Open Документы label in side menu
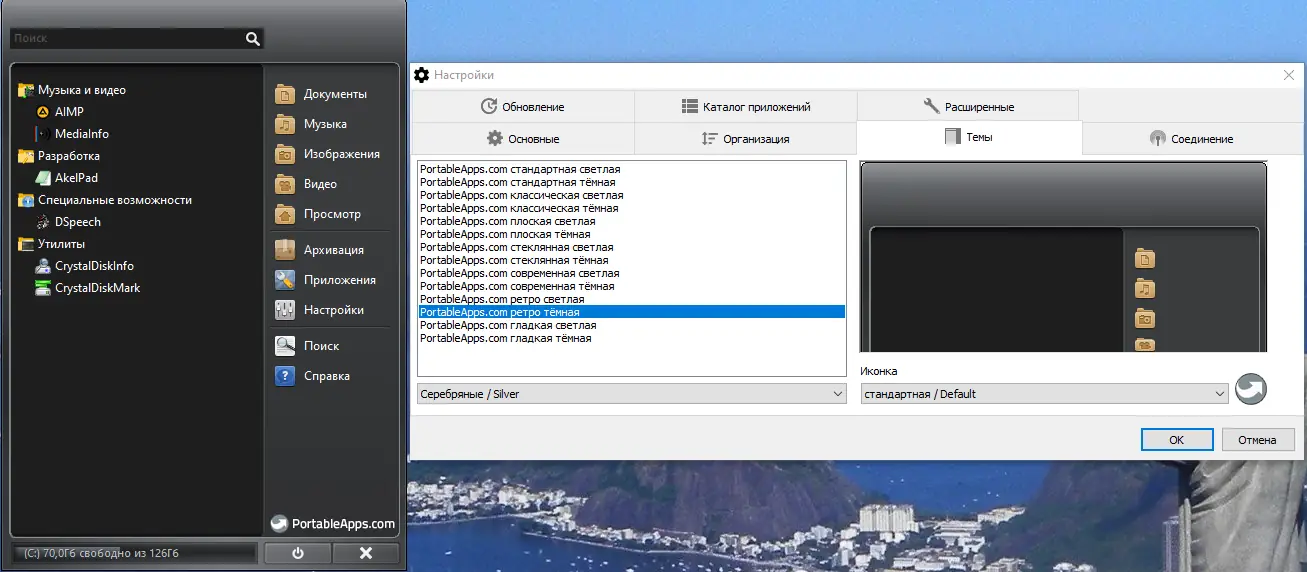 (x=335, y=94)
